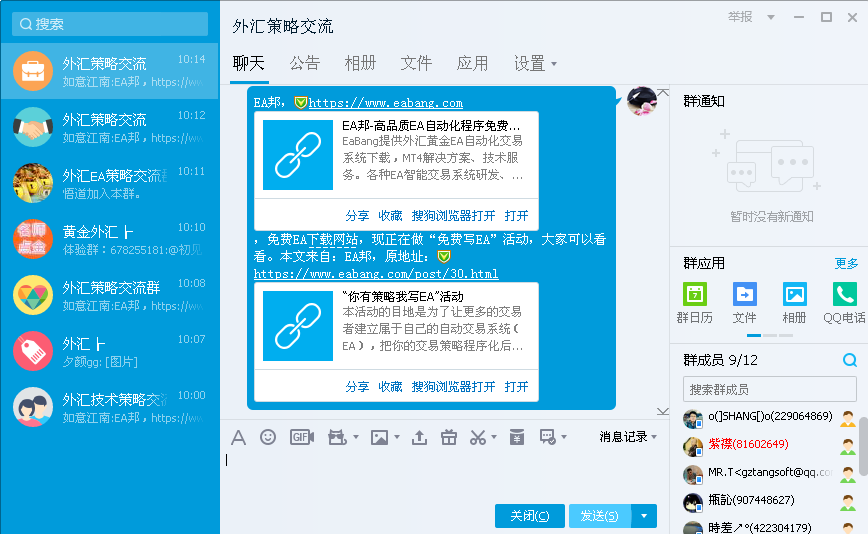Click the link thumbnail of EA邦 card
This screenshot has height=534, width=868.
(298, 155)
